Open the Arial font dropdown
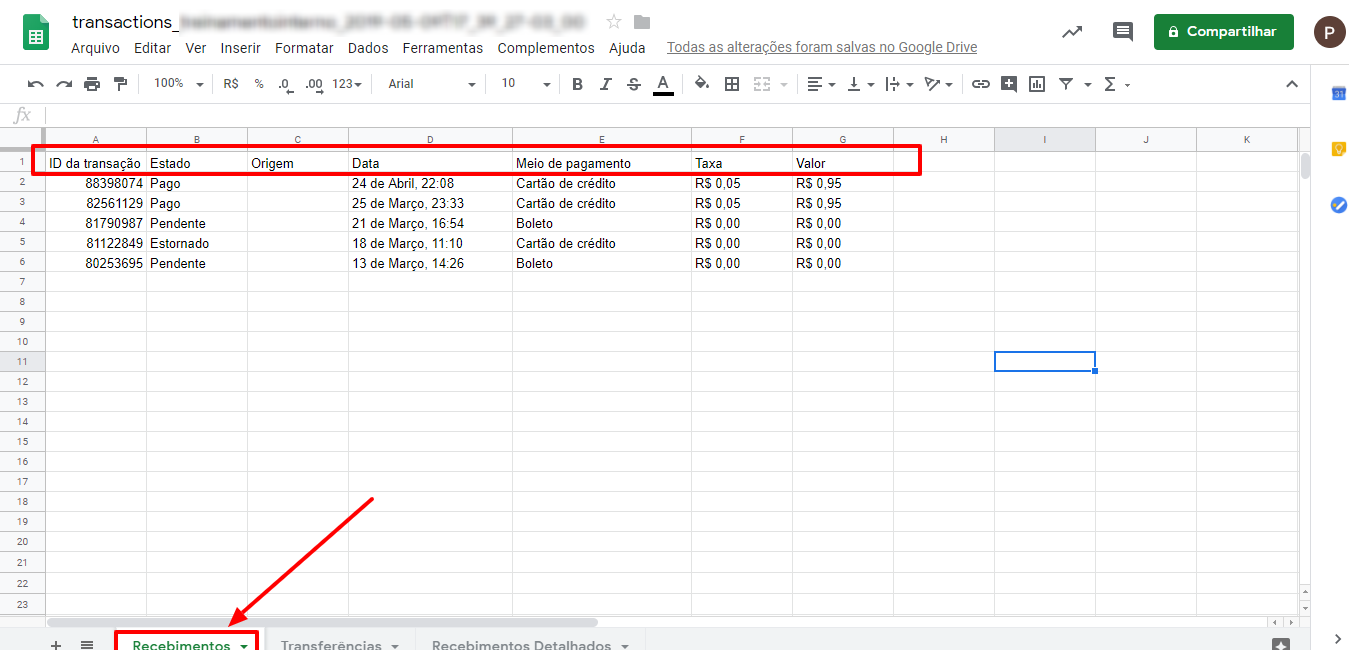Screen dimensions: 1349x650 432,84
